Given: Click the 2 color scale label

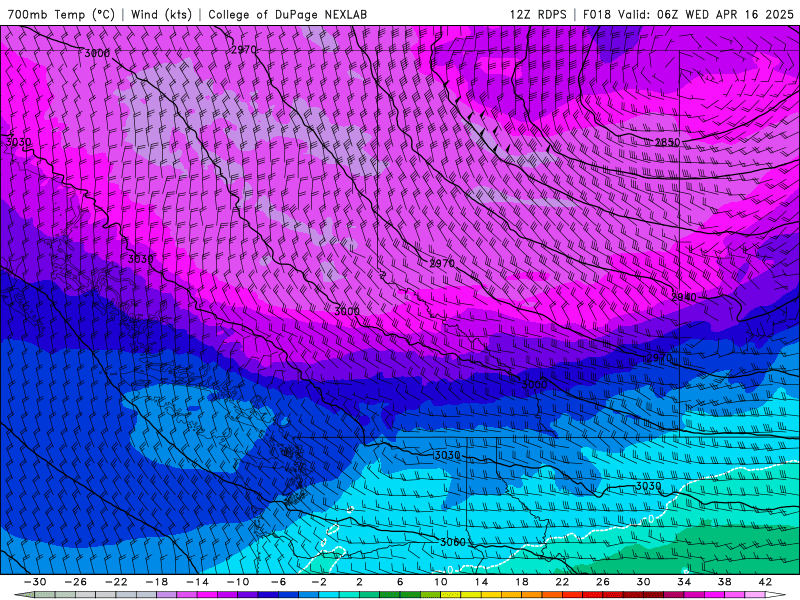Looking at the screenshot, I should point(359,582).
